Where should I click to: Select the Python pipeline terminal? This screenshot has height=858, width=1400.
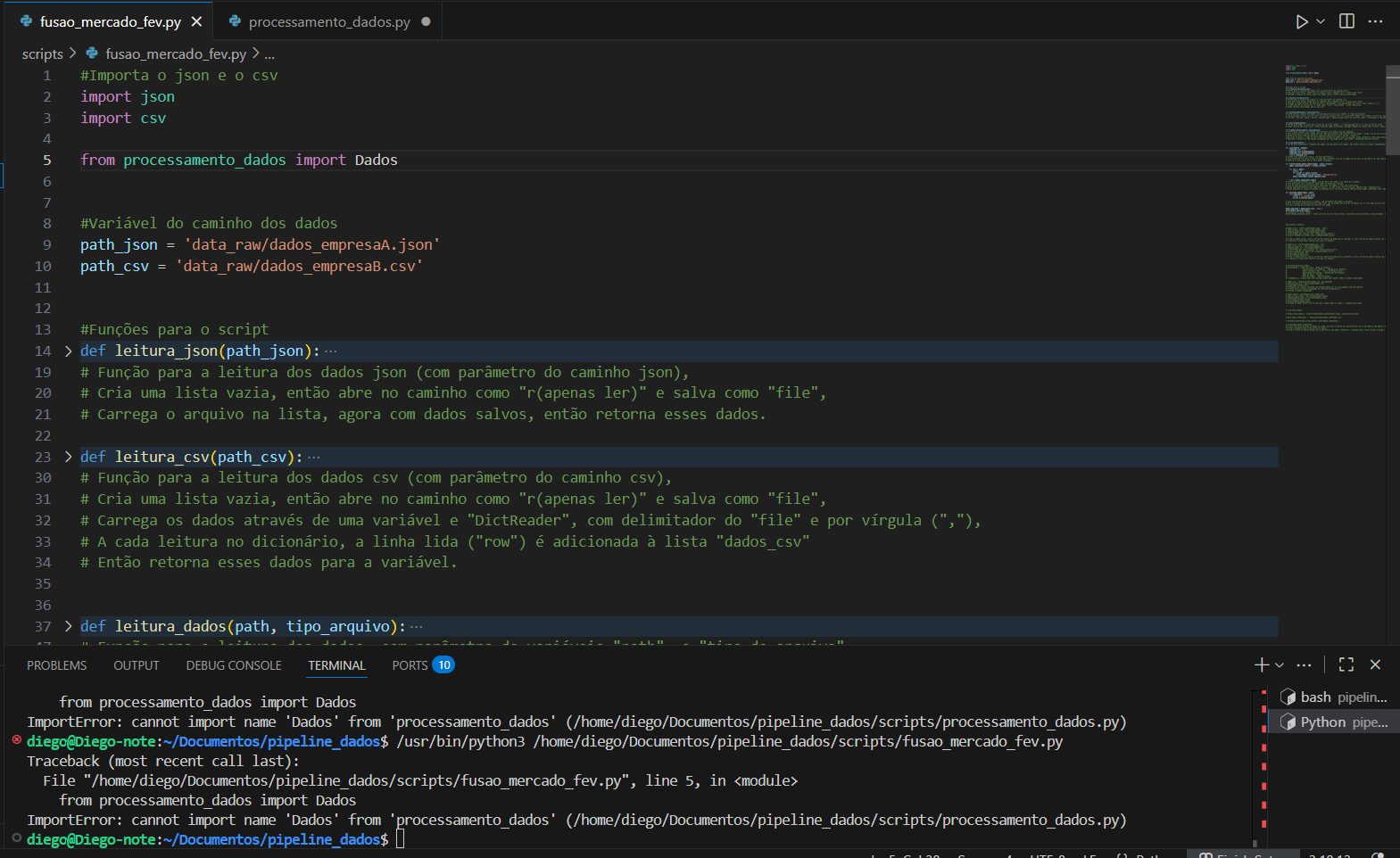click(1335, 722)
